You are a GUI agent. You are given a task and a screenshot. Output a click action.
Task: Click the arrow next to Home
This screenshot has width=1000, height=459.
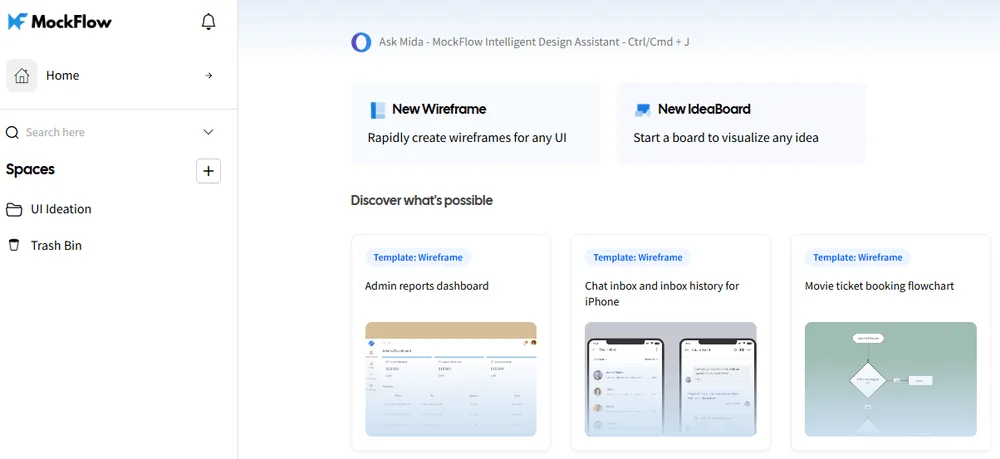[x=208, y=76]
